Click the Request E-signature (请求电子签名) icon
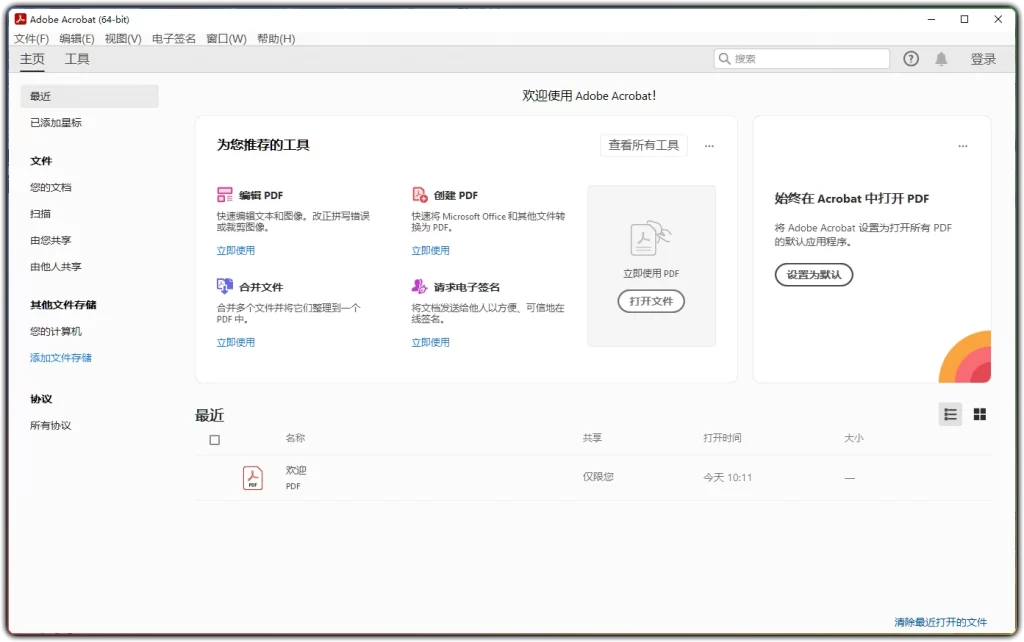 [419, 286]
